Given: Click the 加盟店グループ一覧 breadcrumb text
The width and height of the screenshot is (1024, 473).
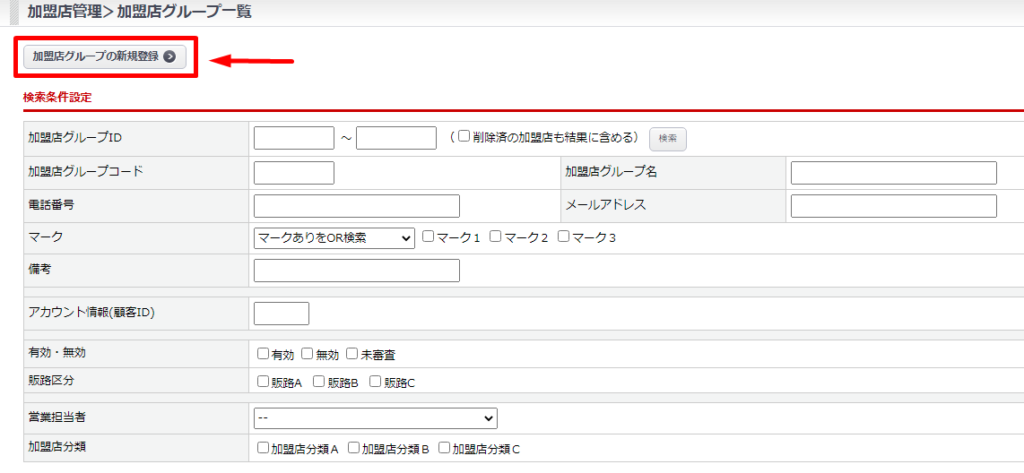Looking at the screenshot, I should (184, 12).
